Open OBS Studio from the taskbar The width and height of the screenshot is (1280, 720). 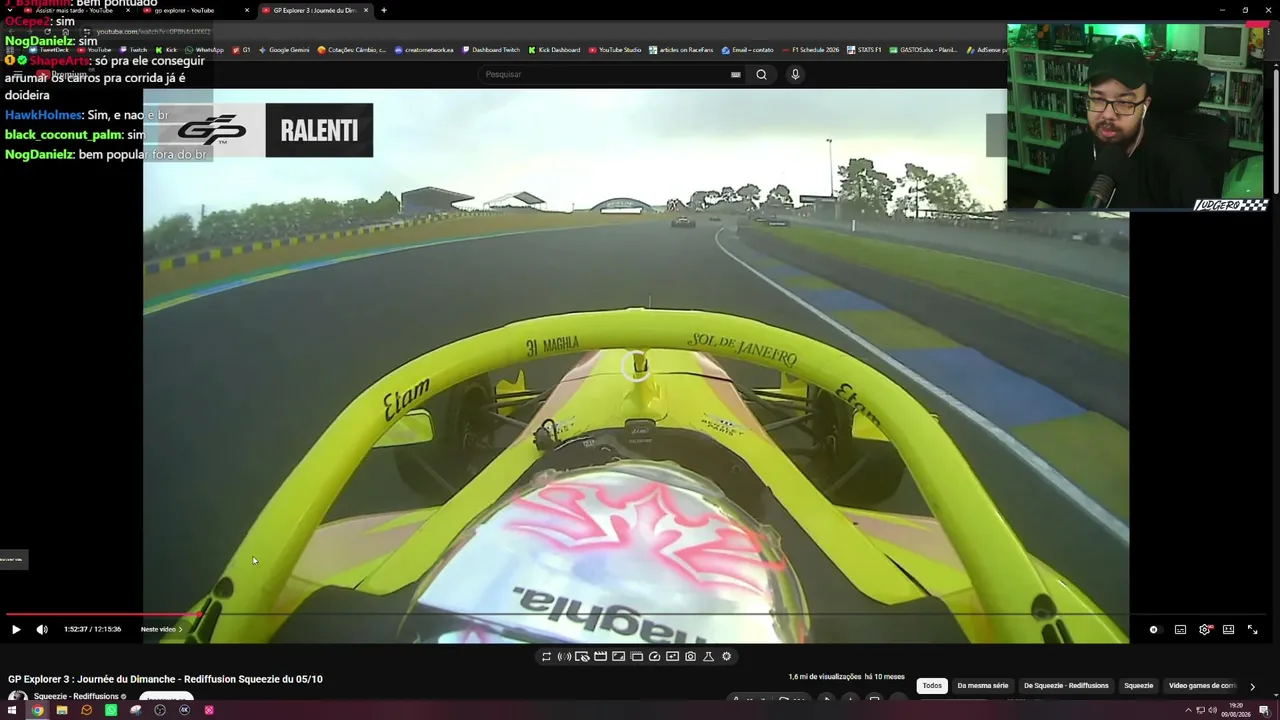point(160,710)
